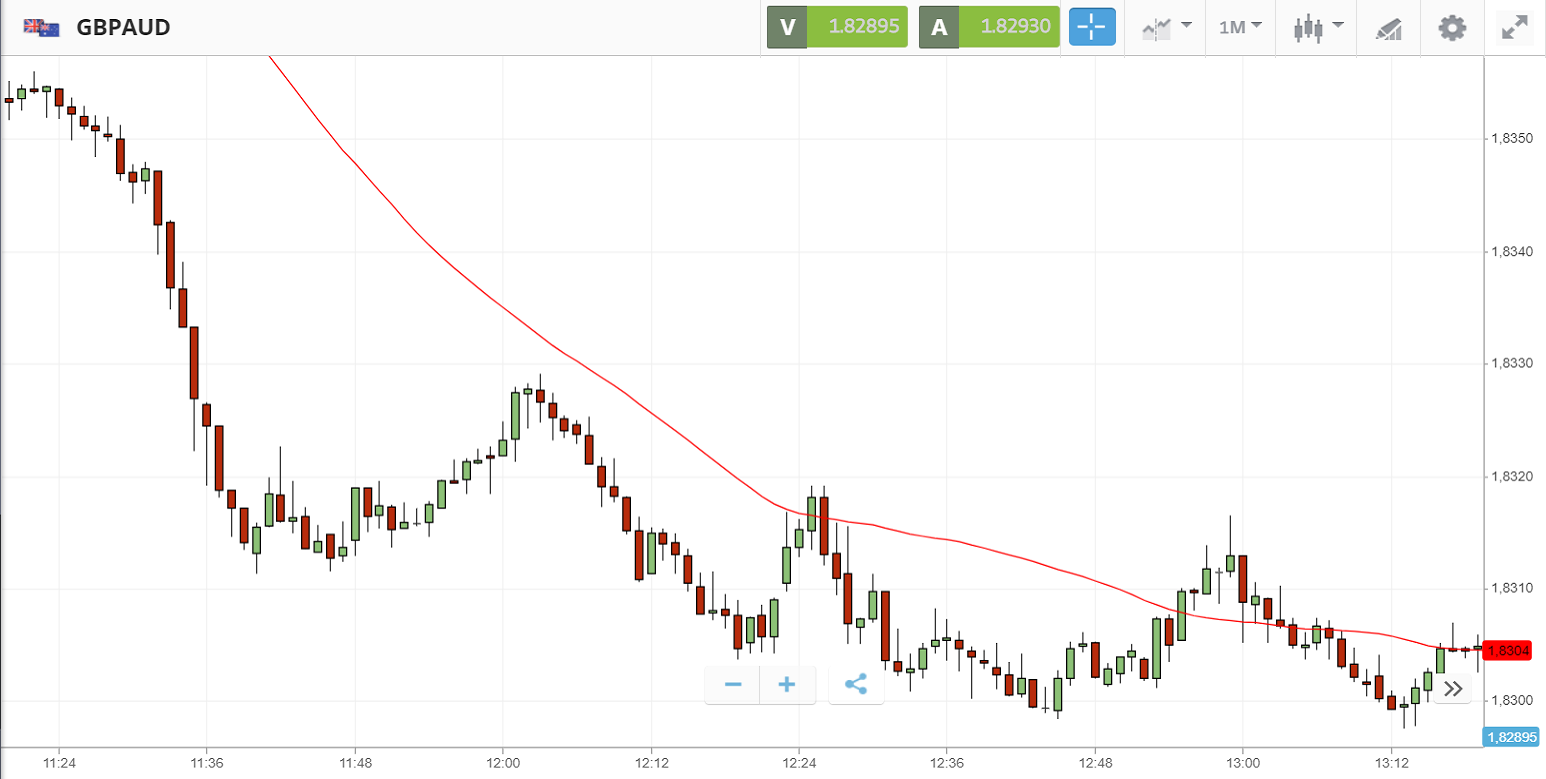Zoom out the chart with minus
The image size is (1546, 779).
pyautogui.click(x=733, y=685)
